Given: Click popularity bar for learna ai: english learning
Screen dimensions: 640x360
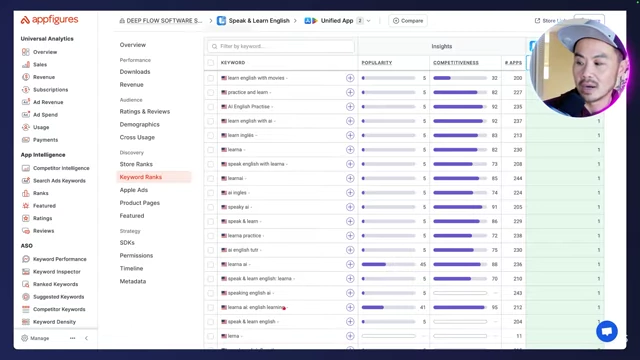Looking at the screenshot, I should pyautogui.click(x=388, y=307).
